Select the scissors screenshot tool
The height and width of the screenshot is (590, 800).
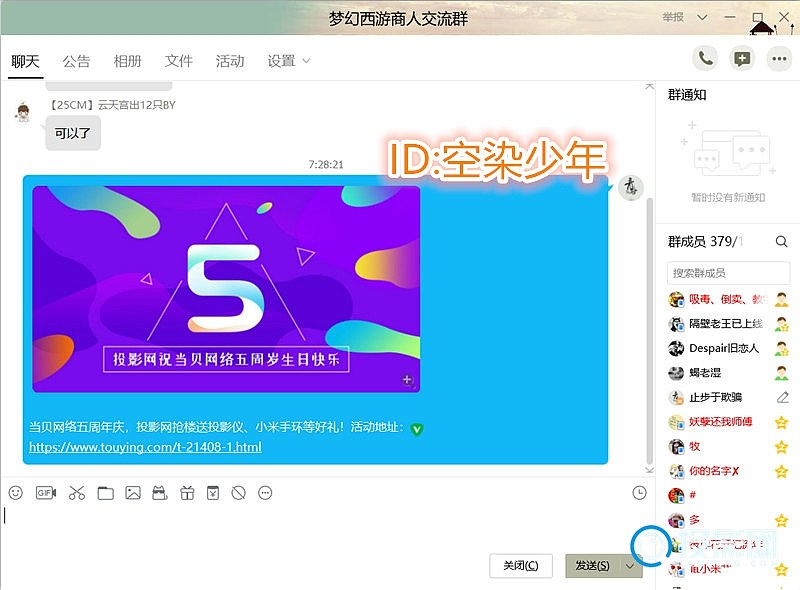pyautogui.click(x=77, y=493)
